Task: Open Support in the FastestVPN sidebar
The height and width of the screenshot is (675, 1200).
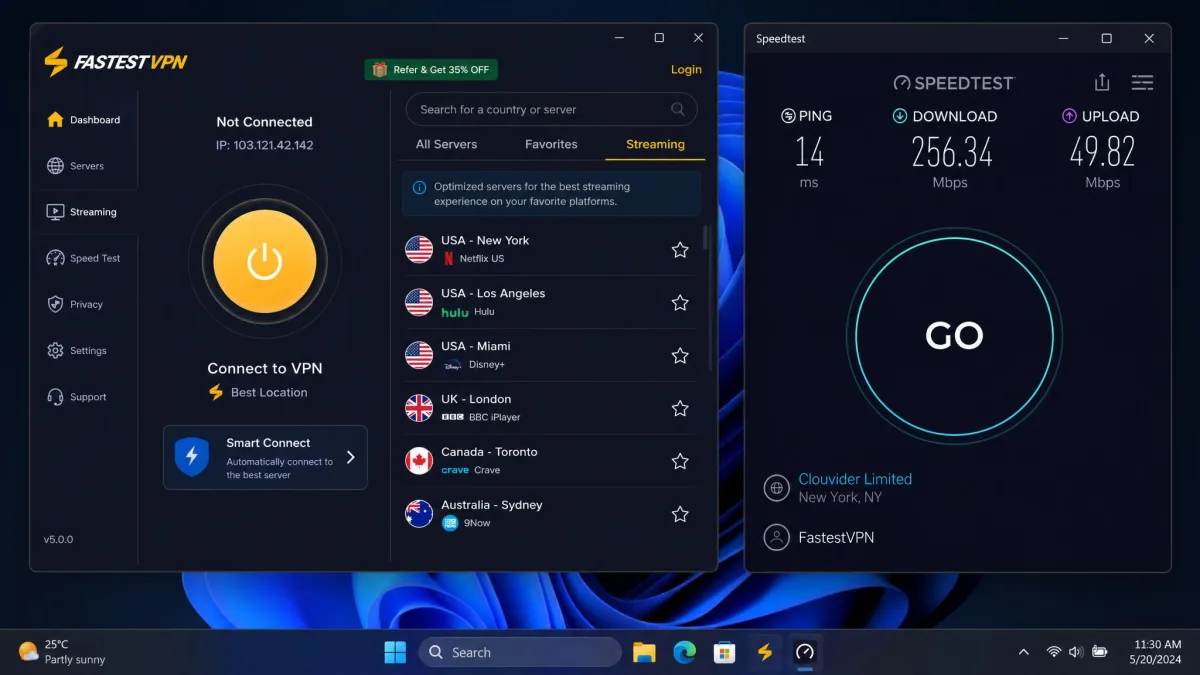Action: (77, 397)
